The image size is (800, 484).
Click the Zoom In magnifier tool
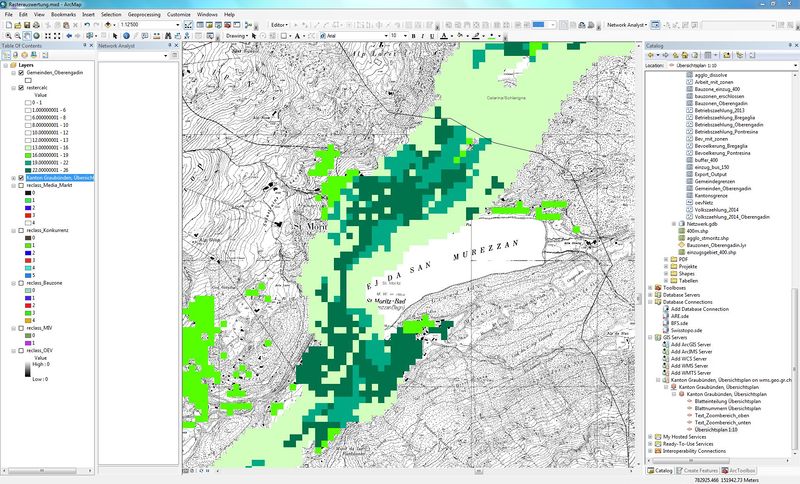click(6, 35)
